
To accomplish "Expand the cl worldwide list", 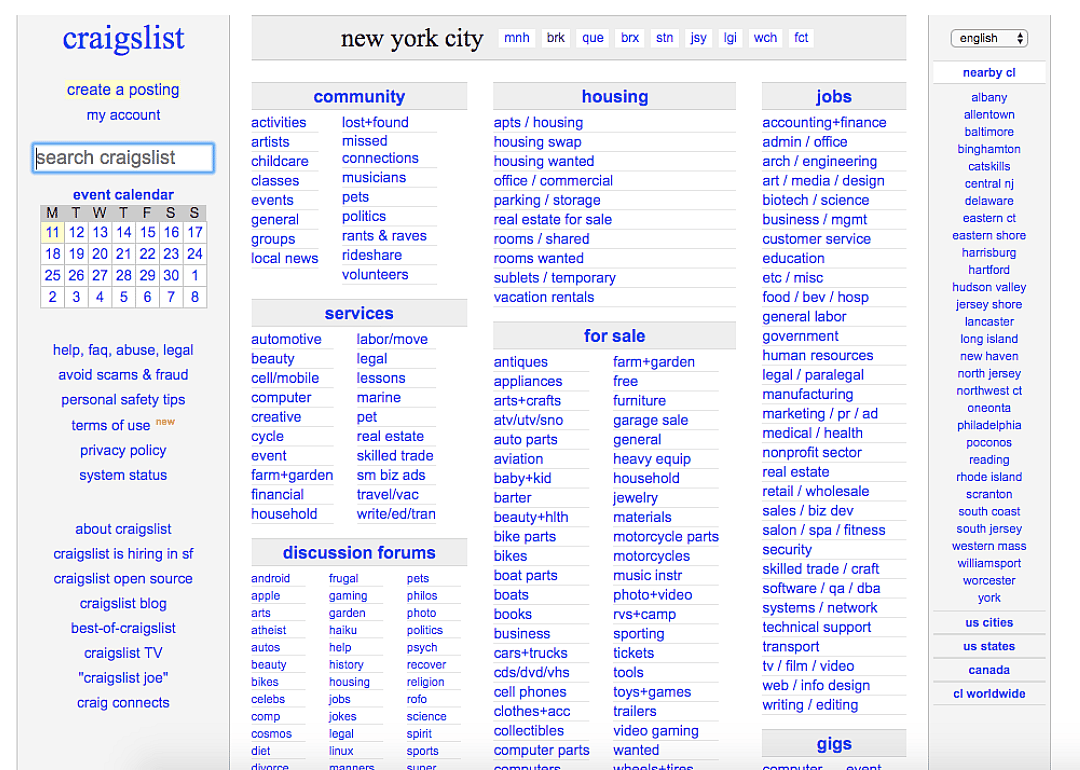I will [x=988, y=694].
